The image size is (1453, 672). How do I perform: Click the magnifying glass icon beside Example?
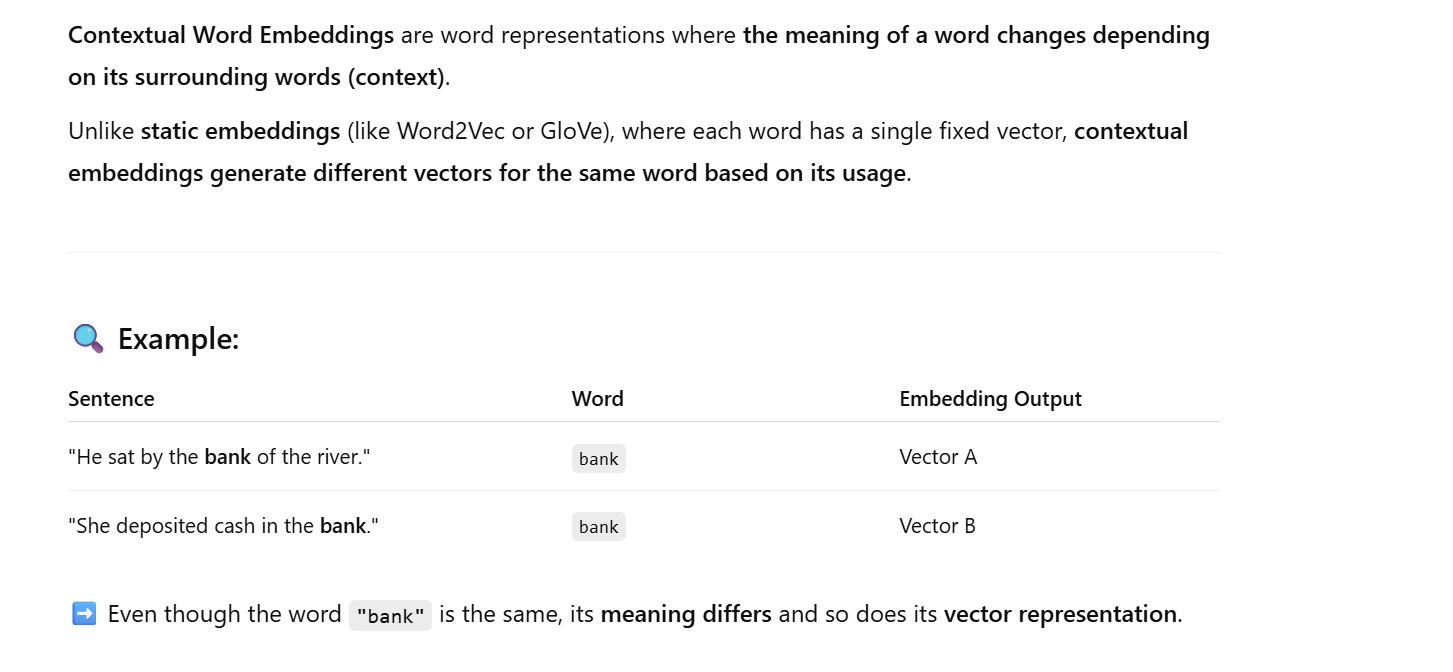[x=88, y=339]
